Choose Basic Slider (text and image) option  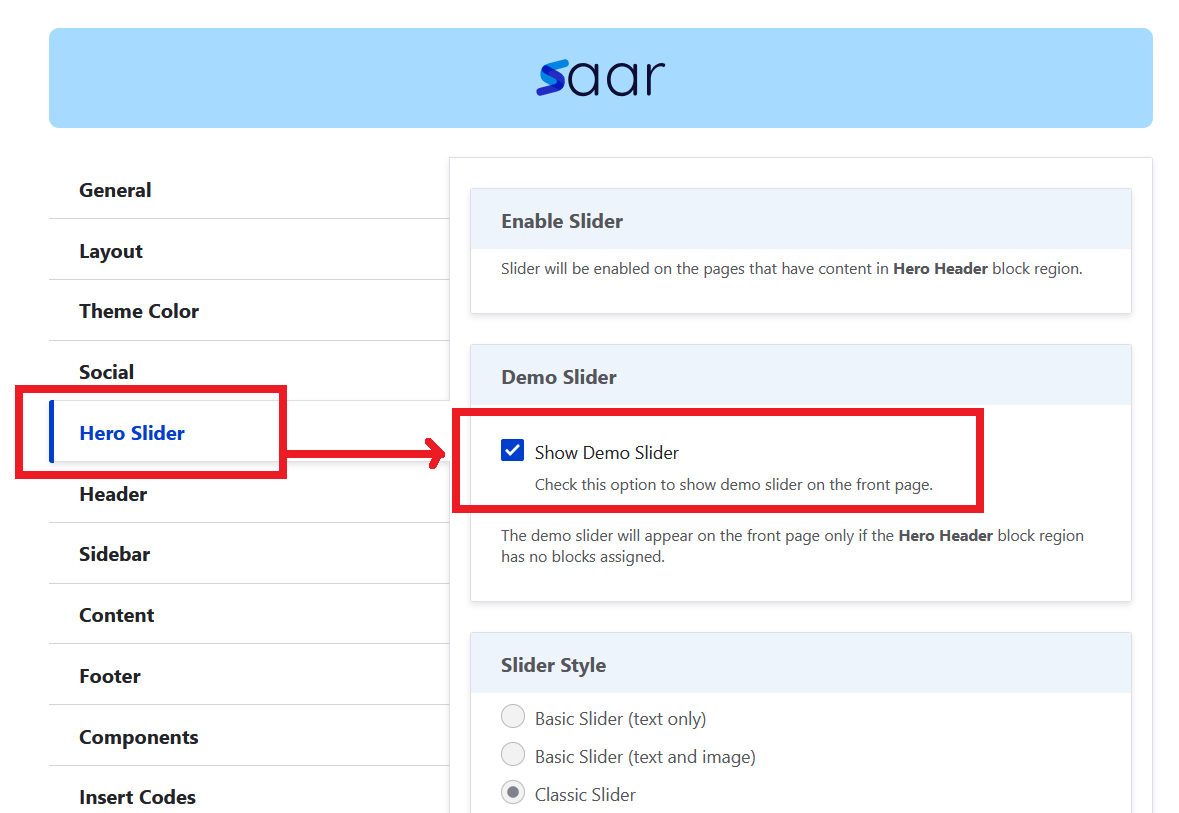pos(513,755)
